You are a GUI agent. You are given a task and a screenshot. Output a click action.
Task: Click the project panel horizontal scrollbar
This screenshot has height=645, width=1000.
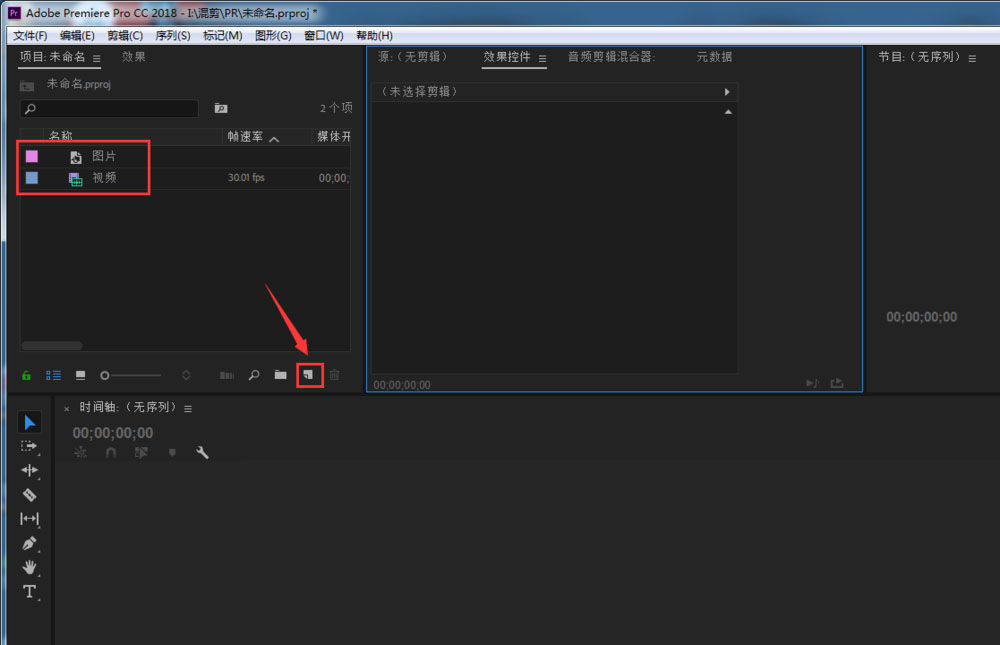[52, 346]
